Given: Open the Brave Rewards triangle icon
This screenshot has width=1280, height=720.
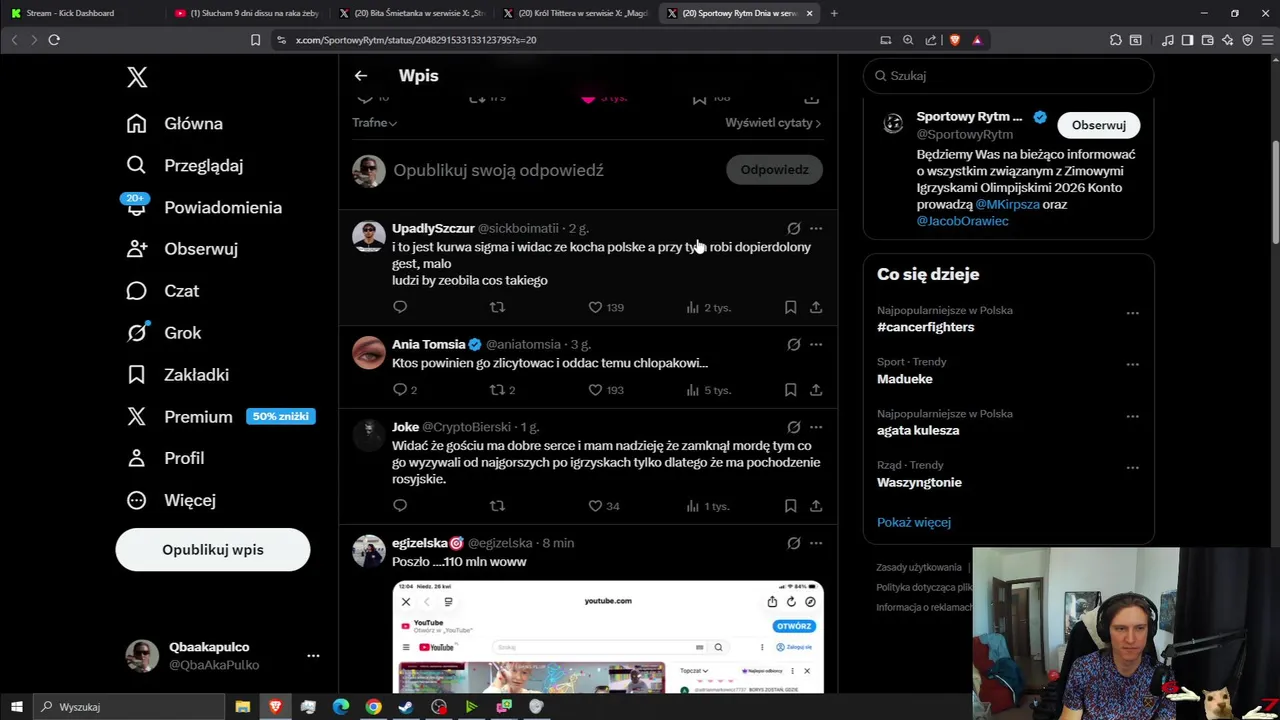Looking at the screenshot, I should tap(977, 40).
